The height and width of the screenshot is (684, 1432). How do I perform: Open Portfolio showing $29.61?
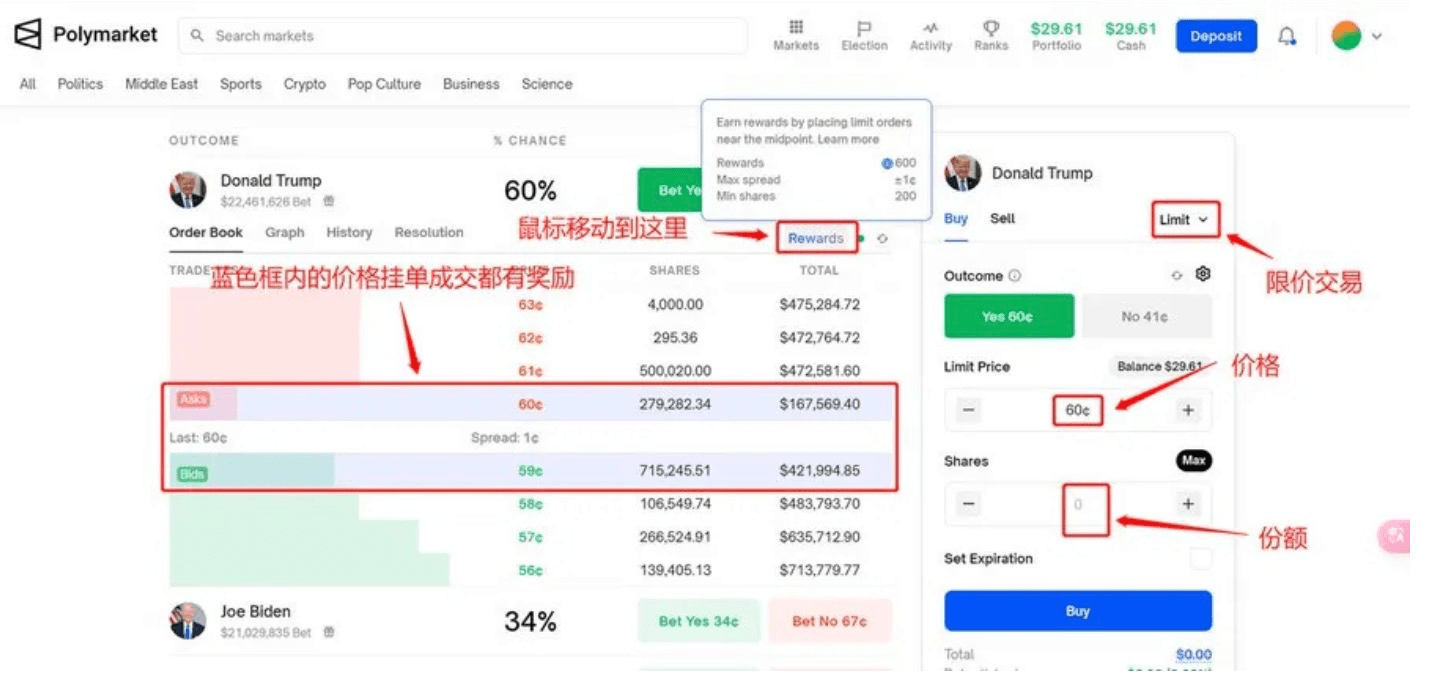click(x=1056, y=36)
